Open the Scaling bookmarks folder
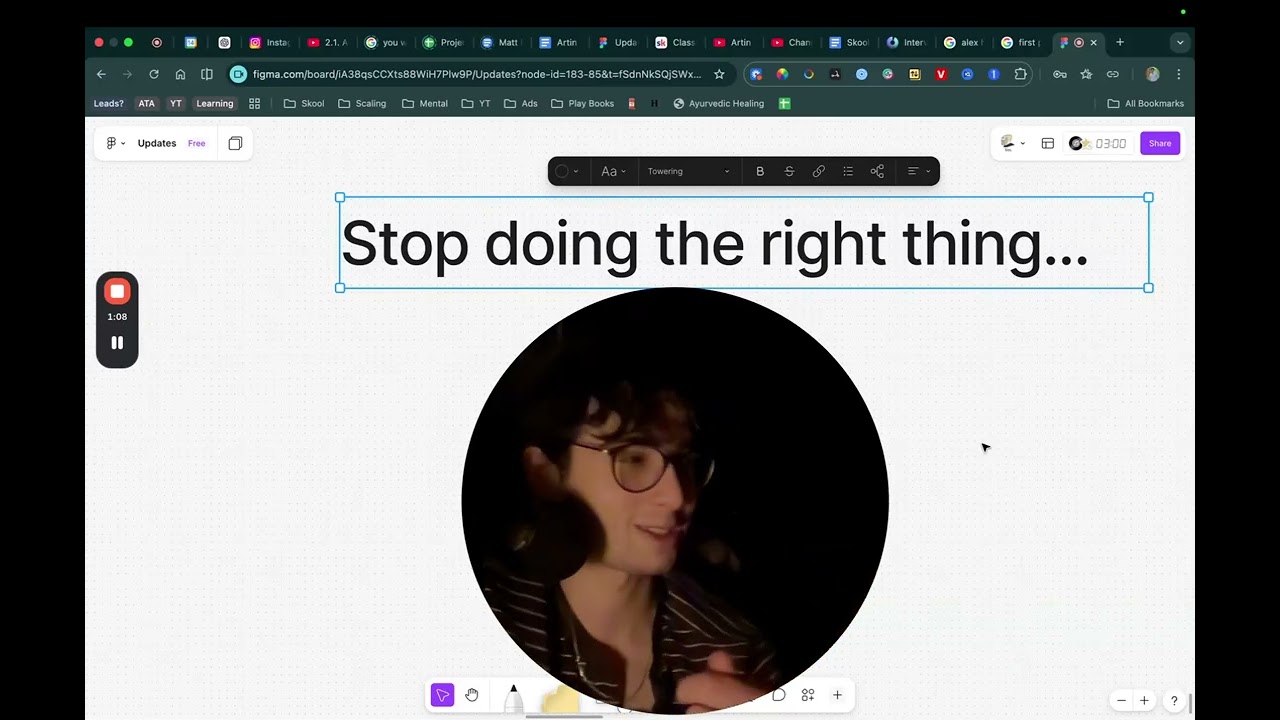 [362, 103]
